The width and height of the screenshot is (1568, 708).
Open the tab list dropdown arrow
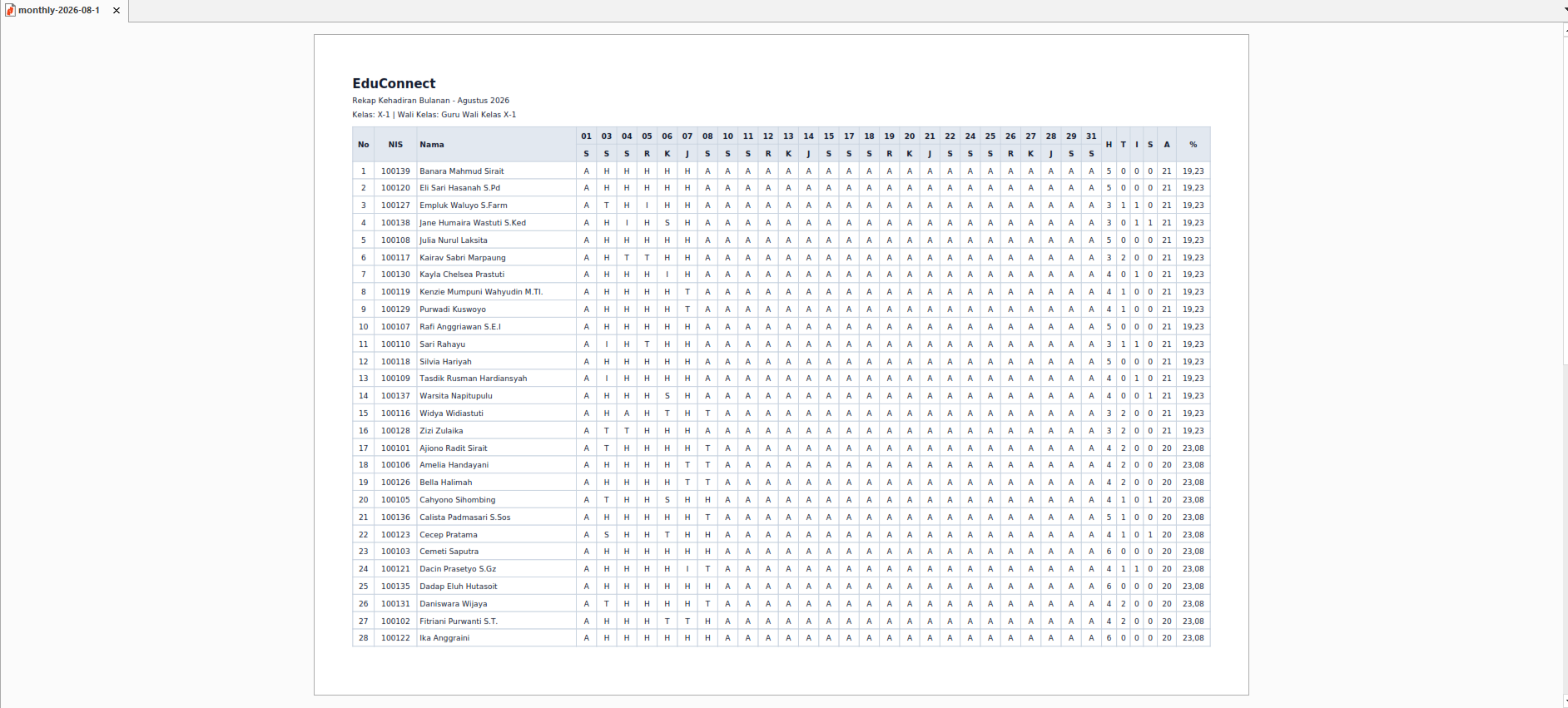(1565, 11)
